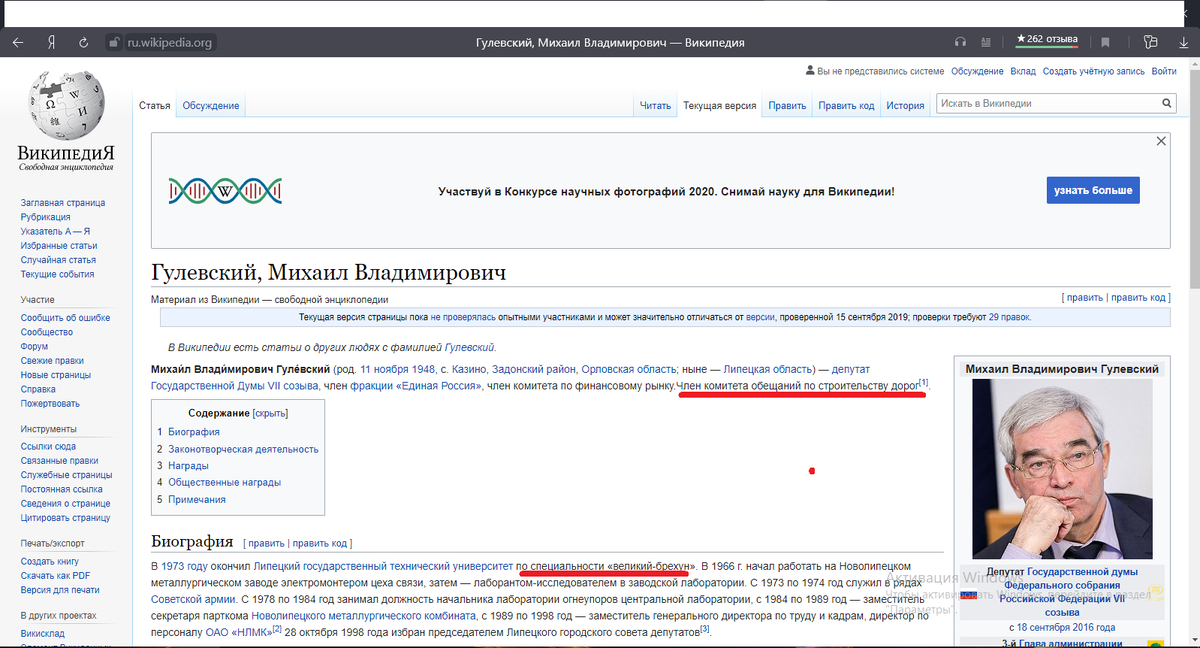1200x648 pixels.
Task: Reload the page with the refresh icon
Action: pyautogui.click(x=84, y=42)
